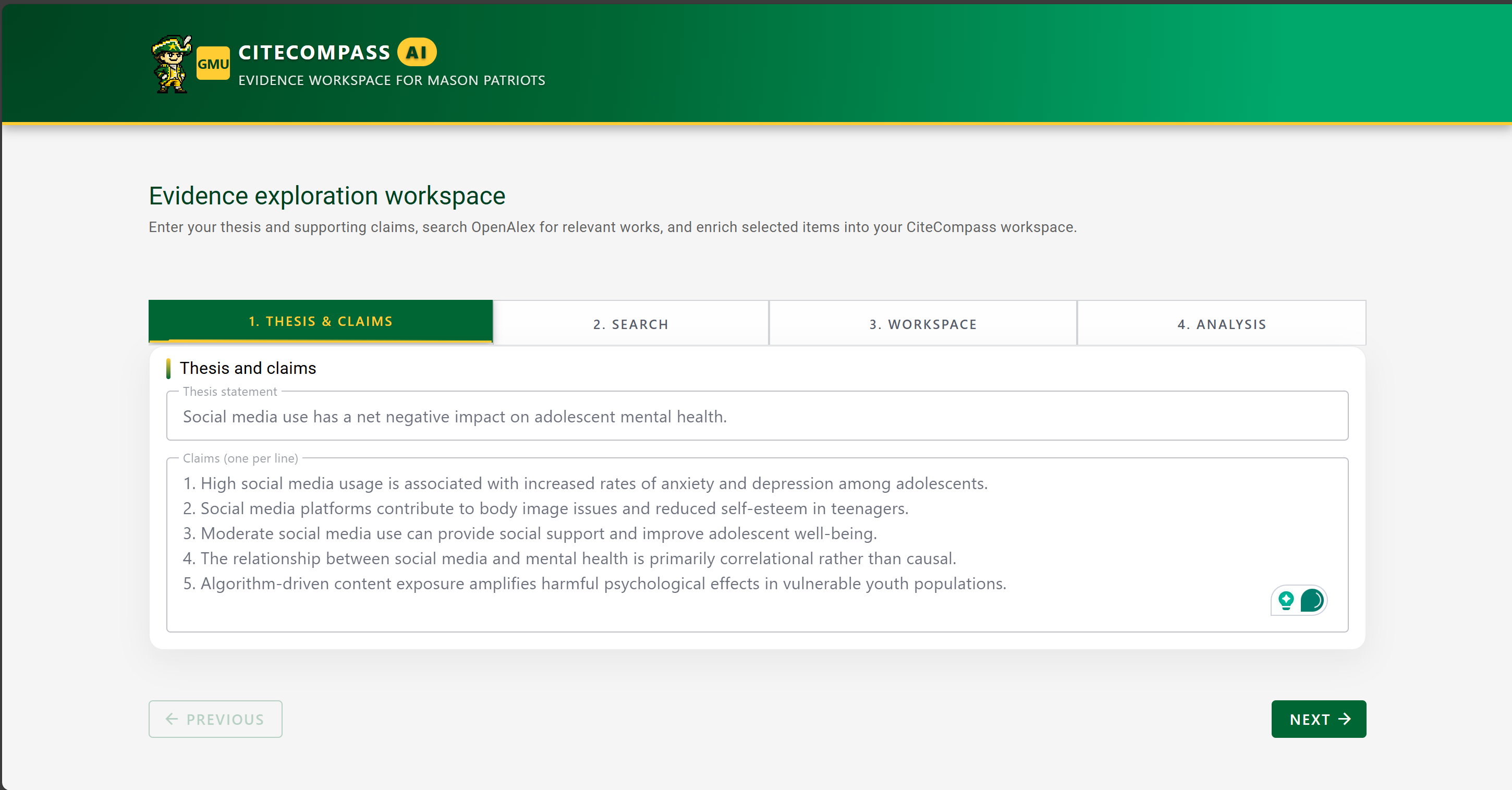Click the CITECOMPASS title text
Screen dimensions: 1512x790
pyautogui.click(x=314, y=52)
